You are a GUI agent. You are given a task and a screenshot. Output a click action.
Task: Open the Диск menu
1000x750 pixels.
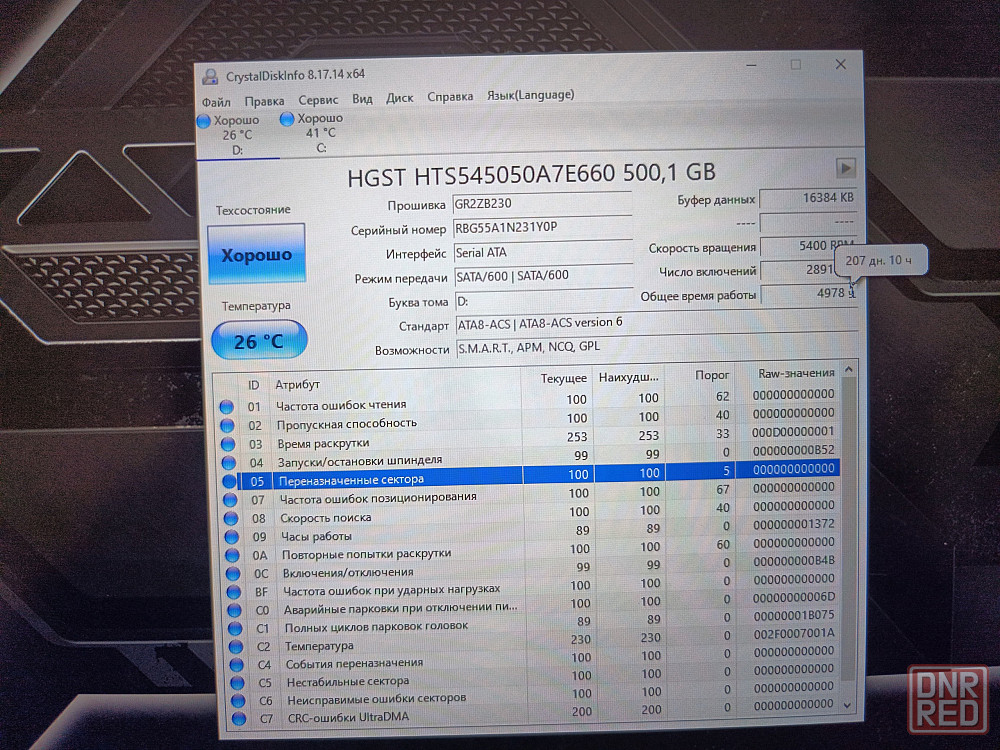click(x=399, y=98)
